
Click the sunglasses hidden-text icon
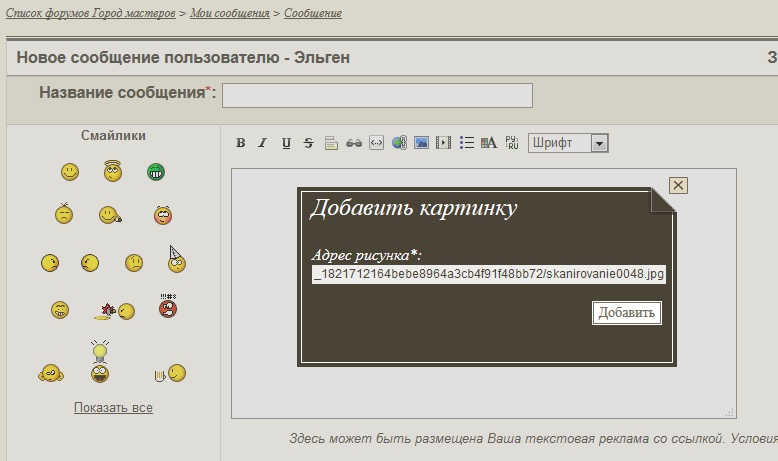point(354,143)
